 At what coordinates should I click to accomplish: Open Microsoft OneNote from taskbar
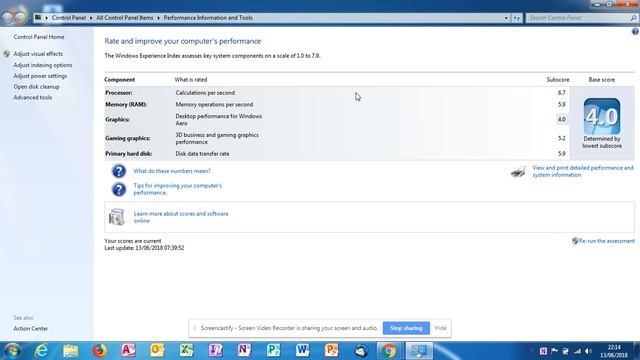(x=244, y=351)
